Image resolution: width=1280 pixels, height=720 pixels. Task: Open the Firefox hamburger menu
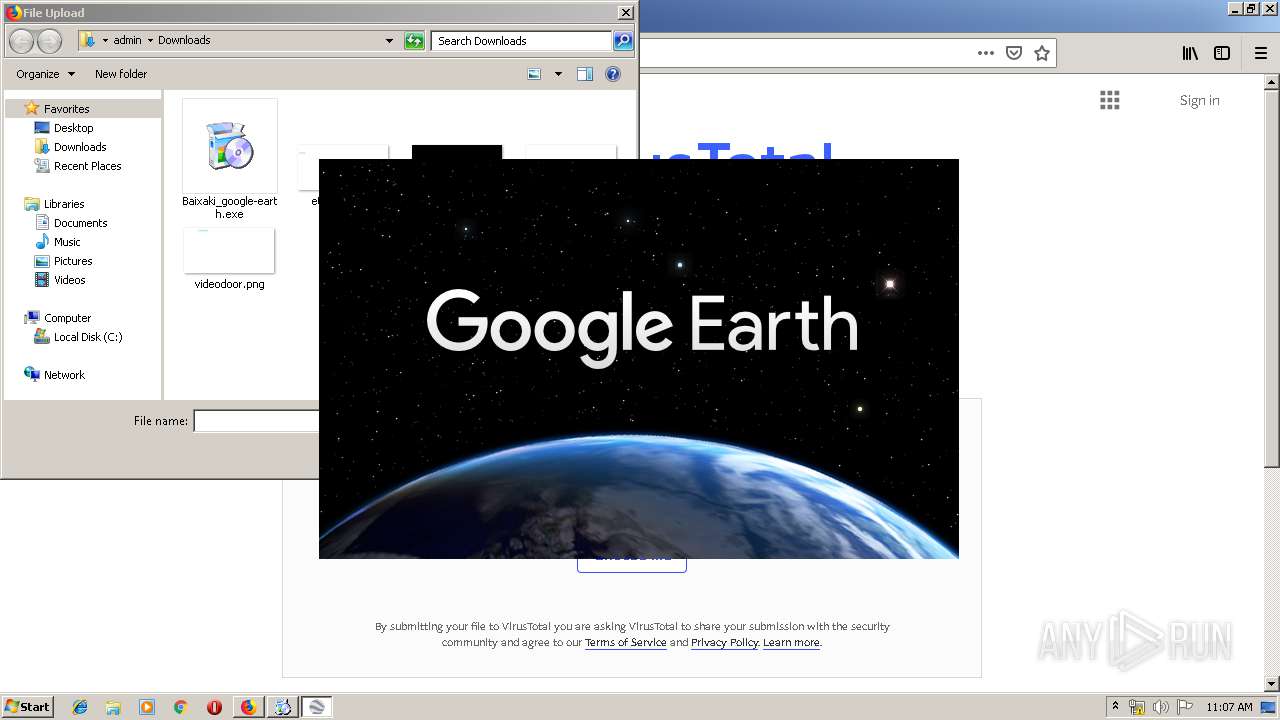(1261, 53)
